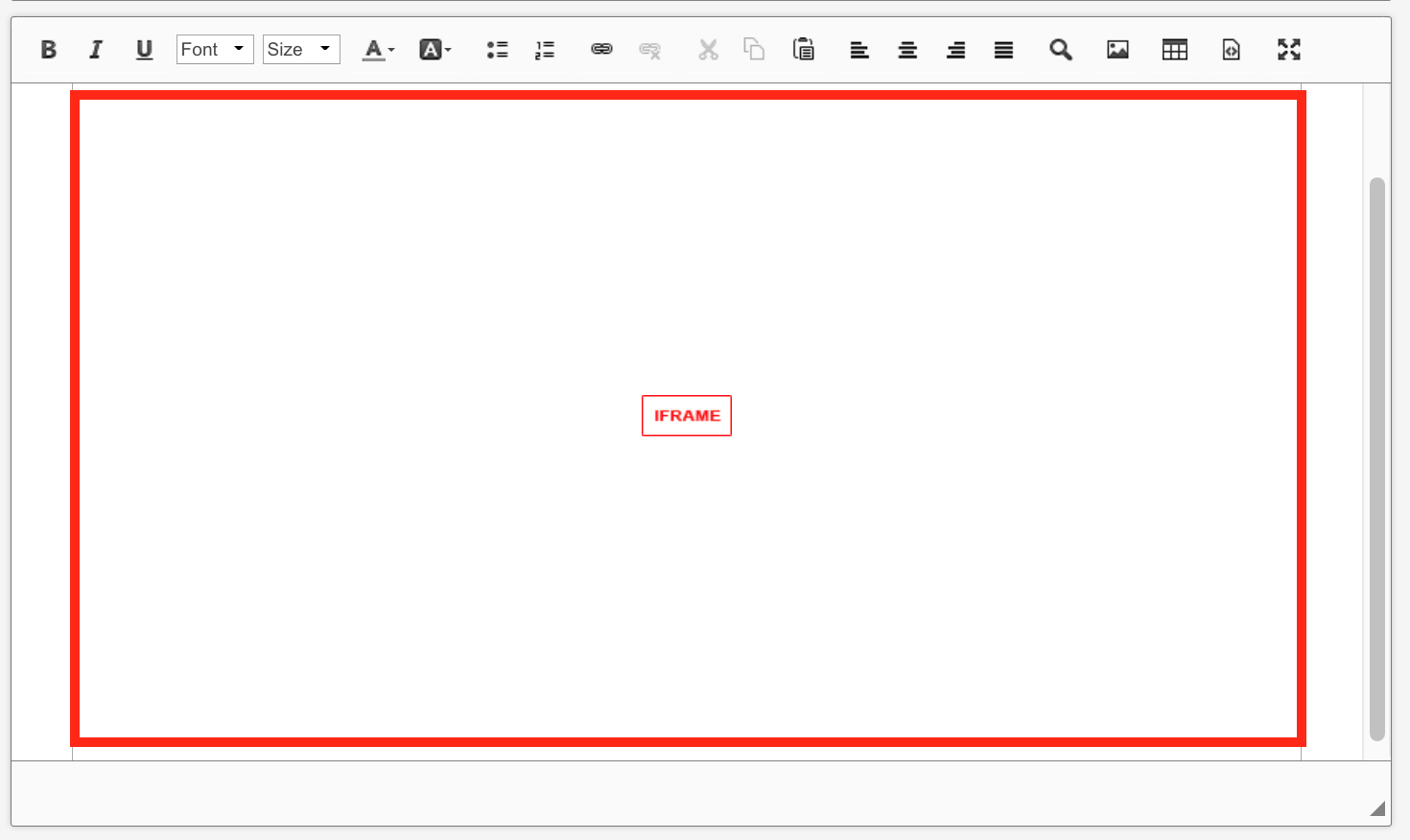Open the background color picker

click(435, 49)
